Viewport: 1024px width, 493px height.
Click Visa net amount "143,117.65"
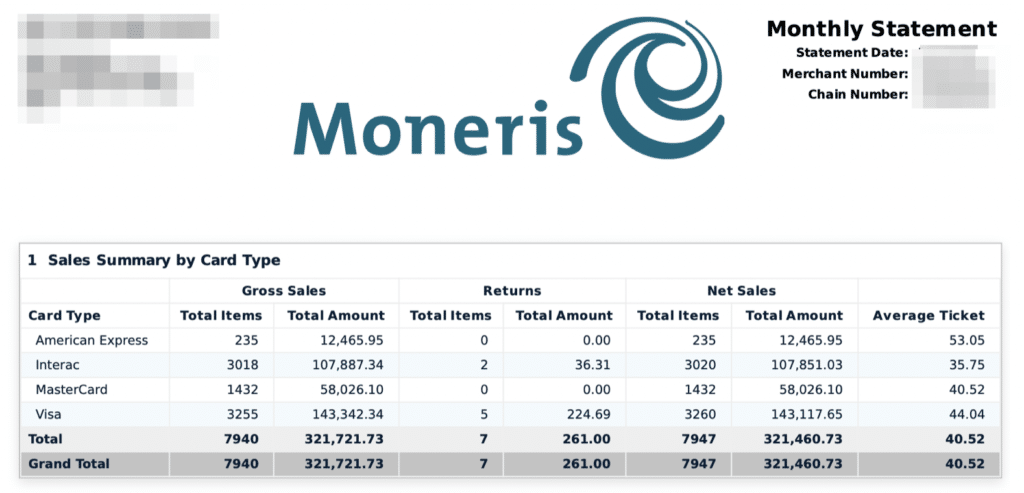click(x=806, y=415)
